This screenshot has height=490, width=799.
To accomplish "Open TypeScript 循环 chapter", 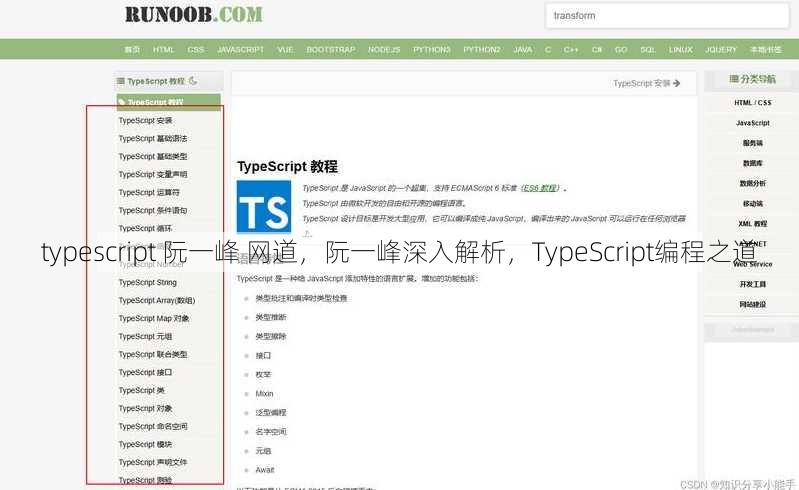I will (145, 228).
